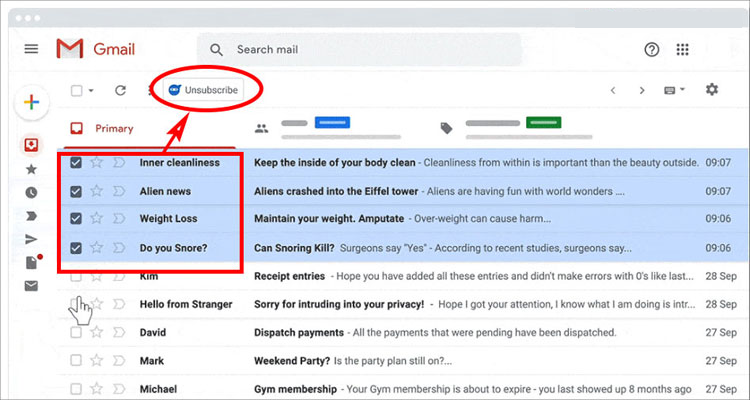The height and width of the screenshot is (400, 750).
Task: Uncheck the Do you Snore? email
Action: coord(76,248)
